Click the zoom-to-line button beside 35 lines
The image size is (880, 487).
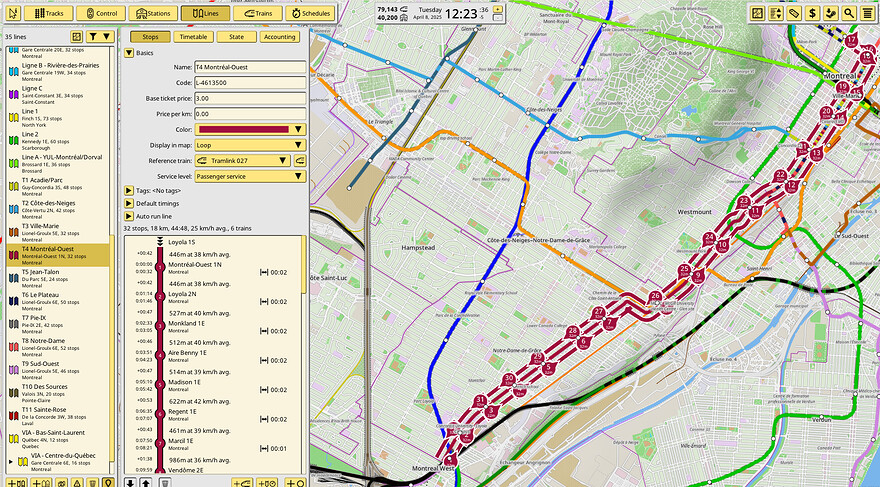click(x=77, y=36)
